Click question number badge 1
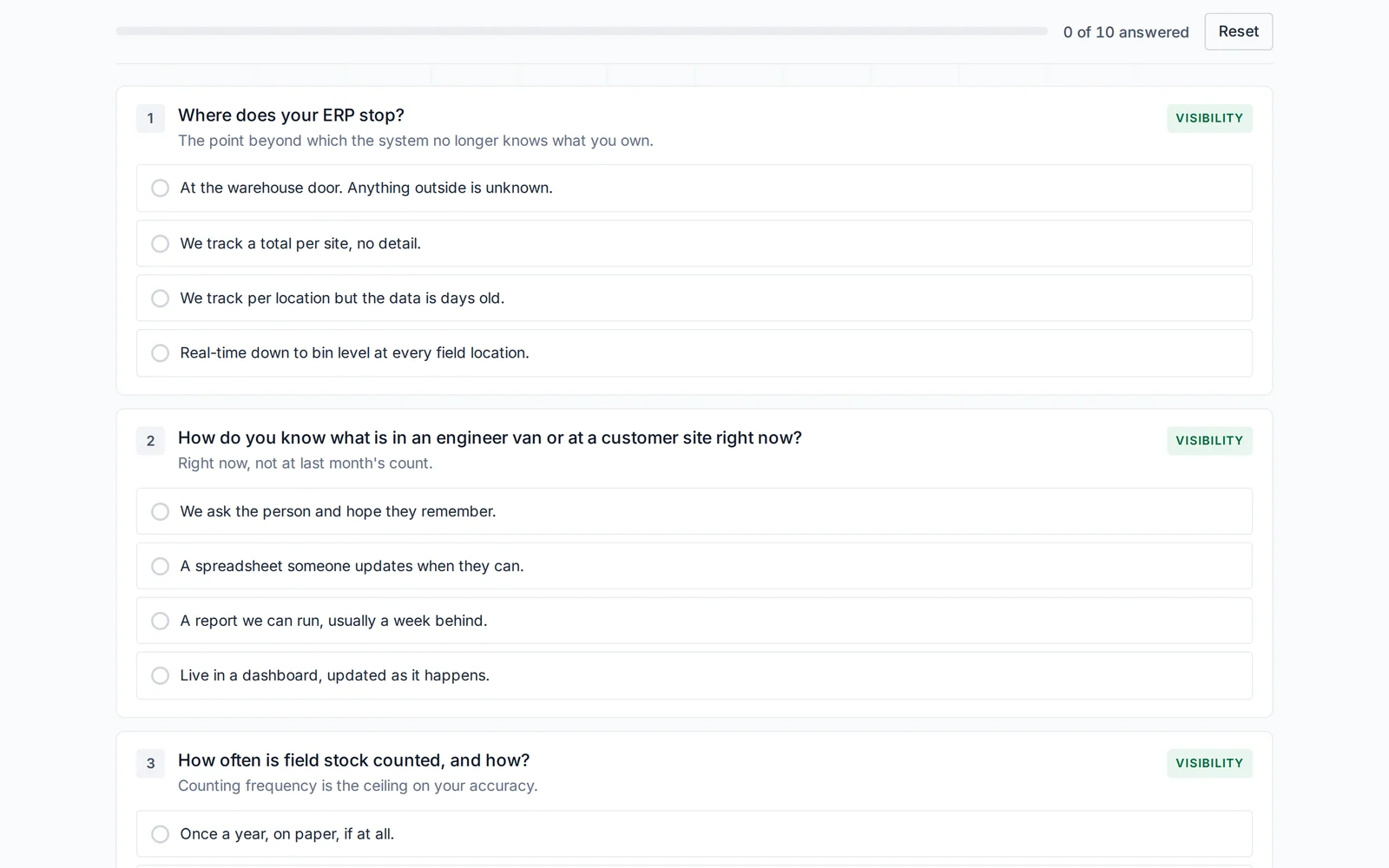1389x868 pixels. [x=150, y=118]
